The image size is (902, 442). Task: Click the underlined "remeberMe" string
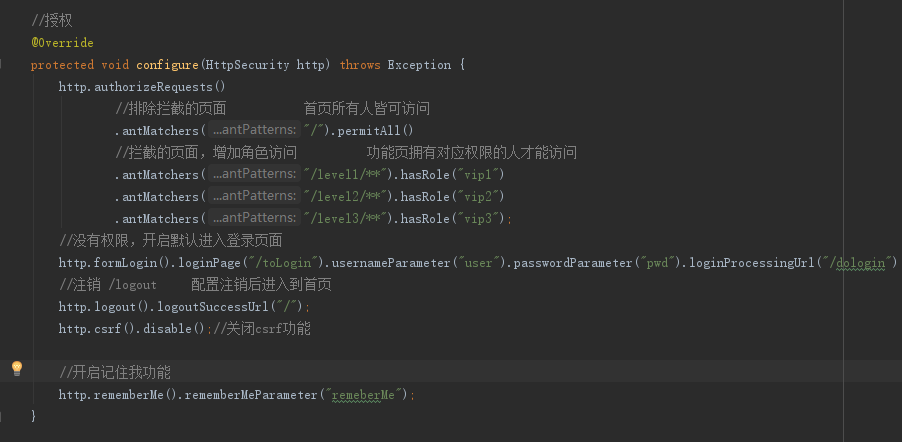click(365, 395)
